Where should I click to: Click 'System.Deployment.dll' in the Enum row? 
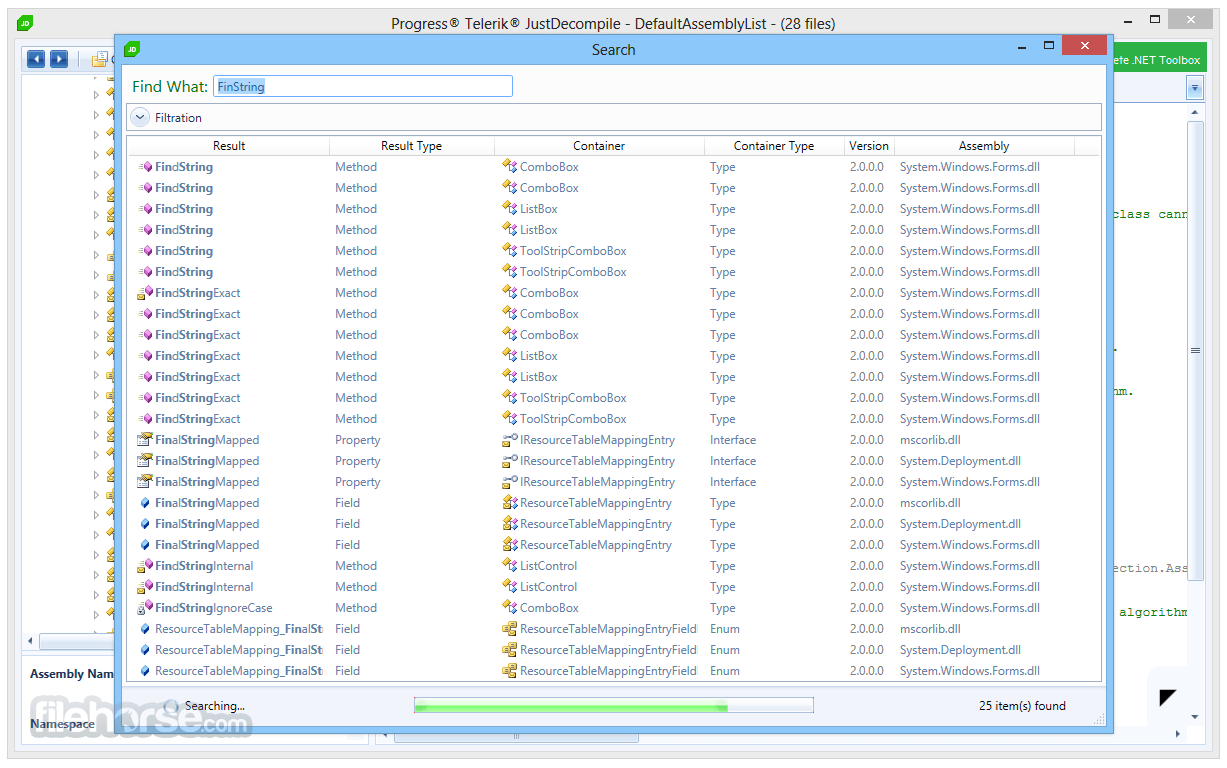[x=960, y=650]
